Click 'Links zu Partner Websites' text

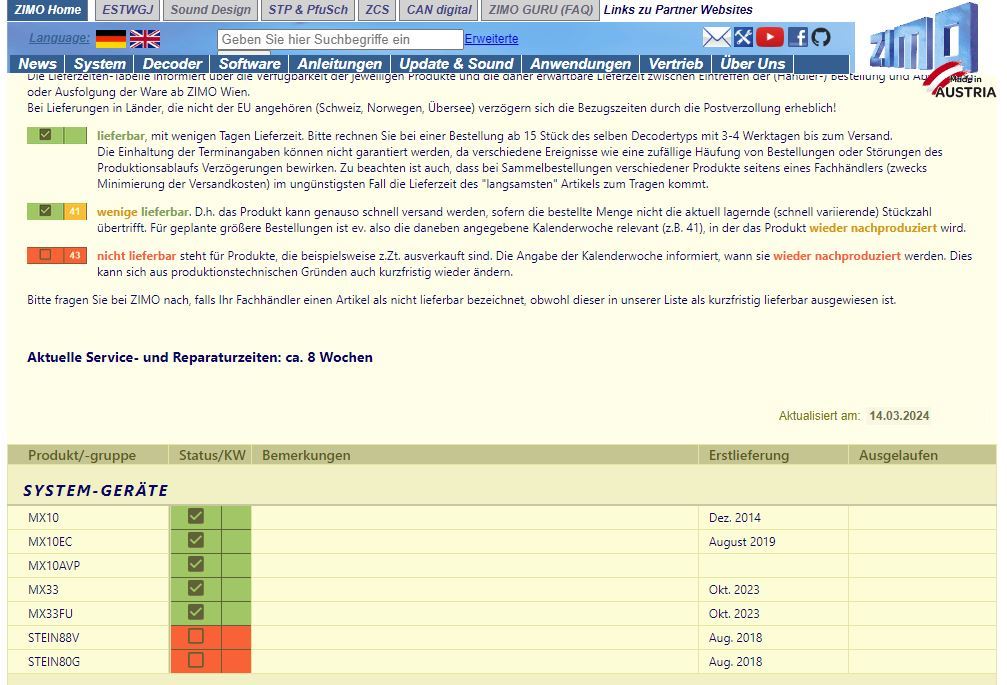click(678, 10)
